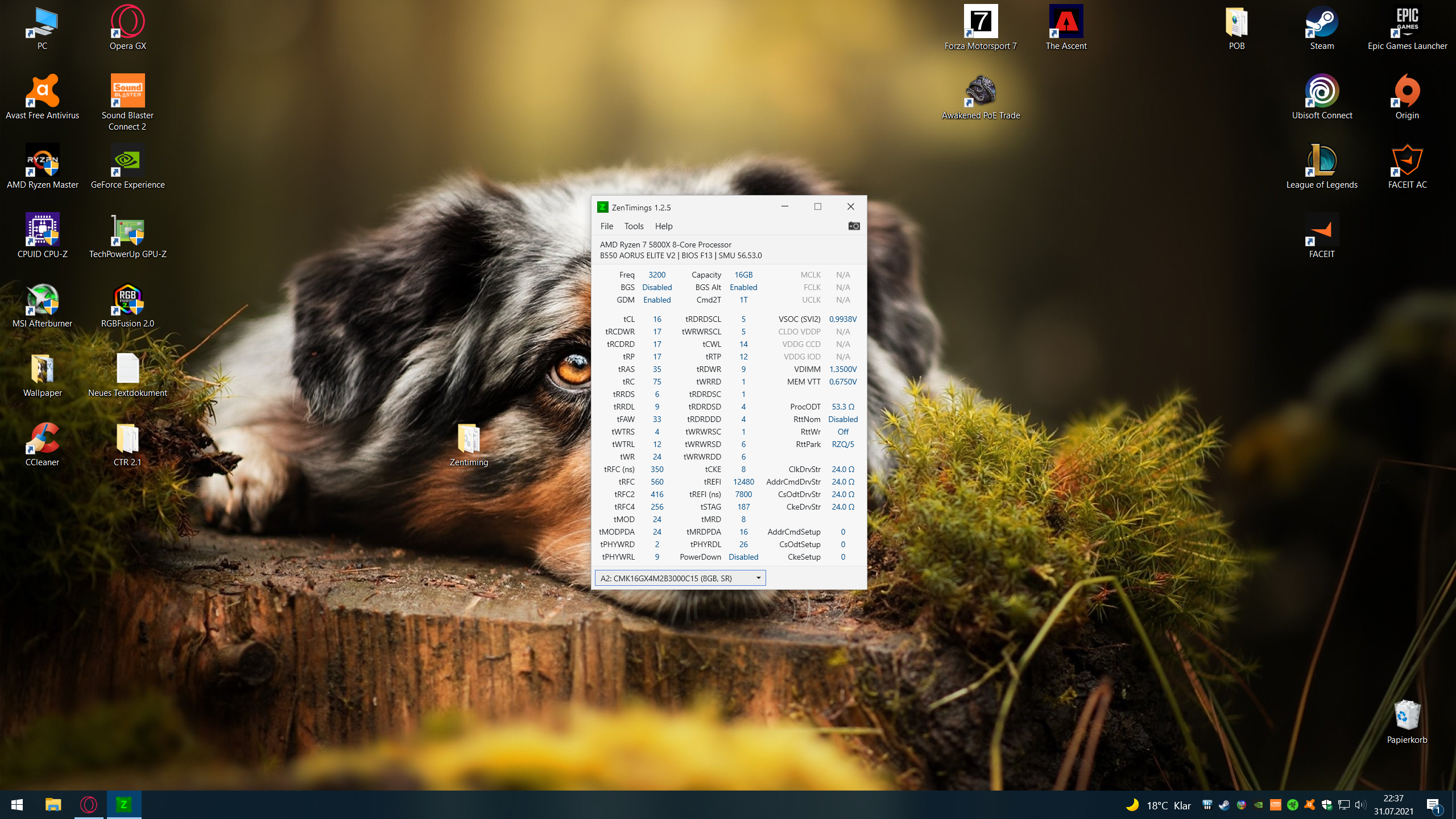Open the notification center icon
Screen dimensions: 1456x819
(1433, 805)
